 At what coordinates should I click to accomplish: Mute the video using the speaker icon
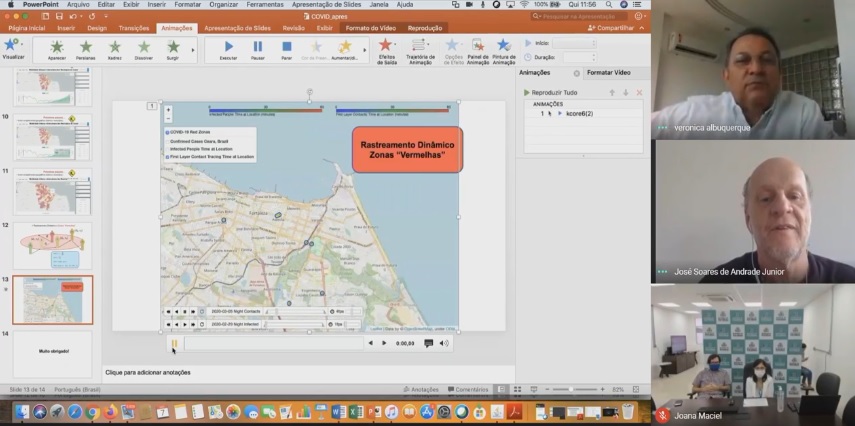(445, 343)
